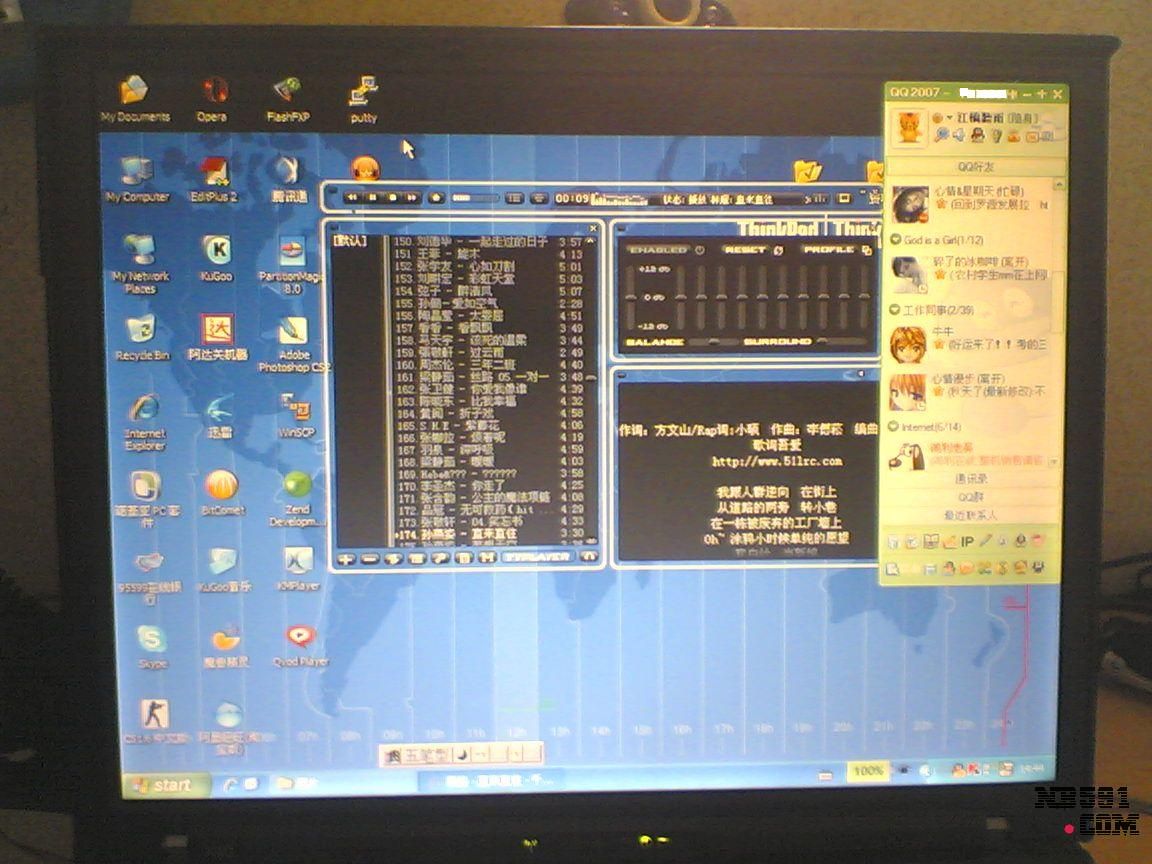Image resolution: width=1152 pixels, height=864 pixels.
Task: Toggle IME half-moon width icon
Action: tap(463, 755)
